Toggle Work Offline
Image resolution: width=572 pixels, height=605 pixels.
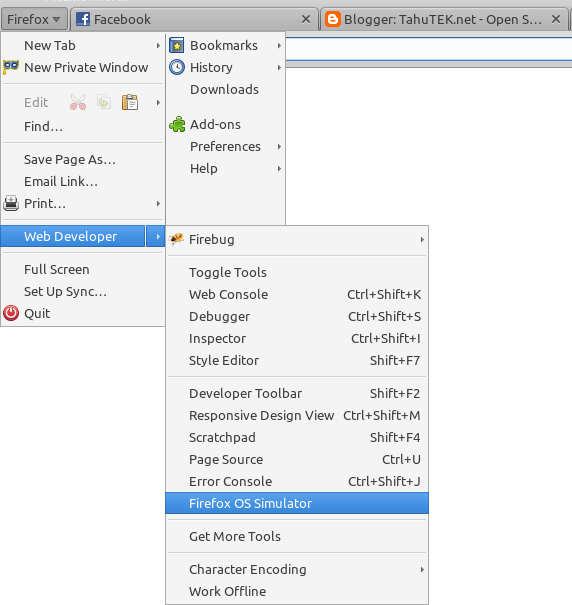tap(297, 591)
